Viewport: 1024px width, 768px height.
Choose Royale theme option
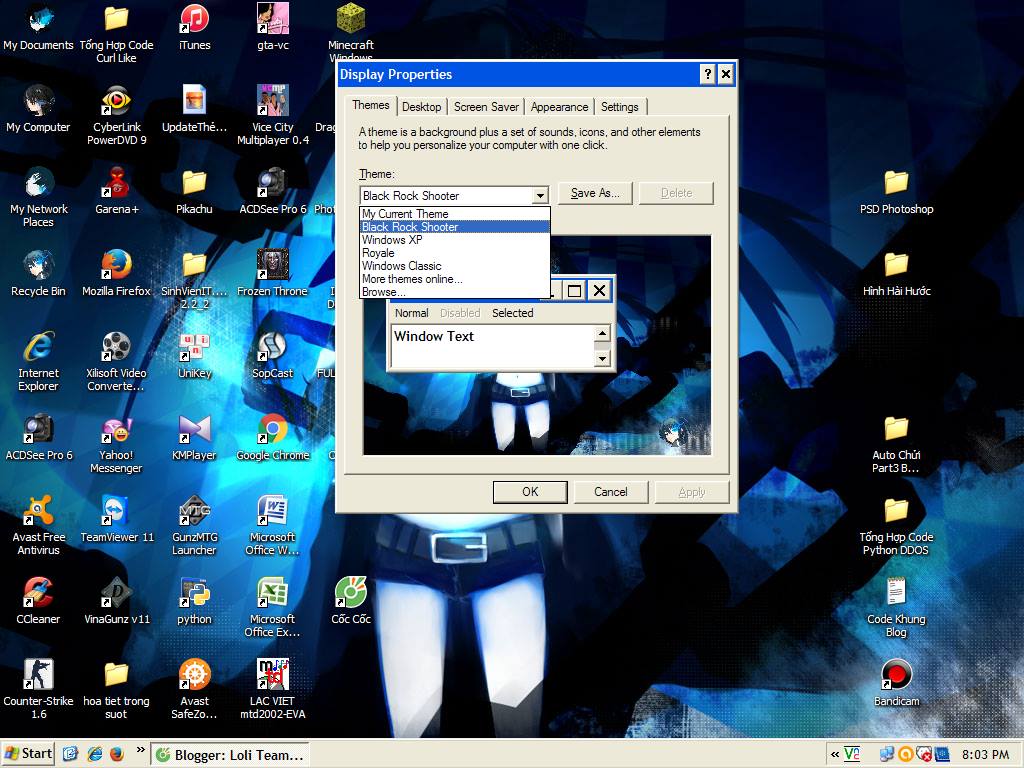455,253
